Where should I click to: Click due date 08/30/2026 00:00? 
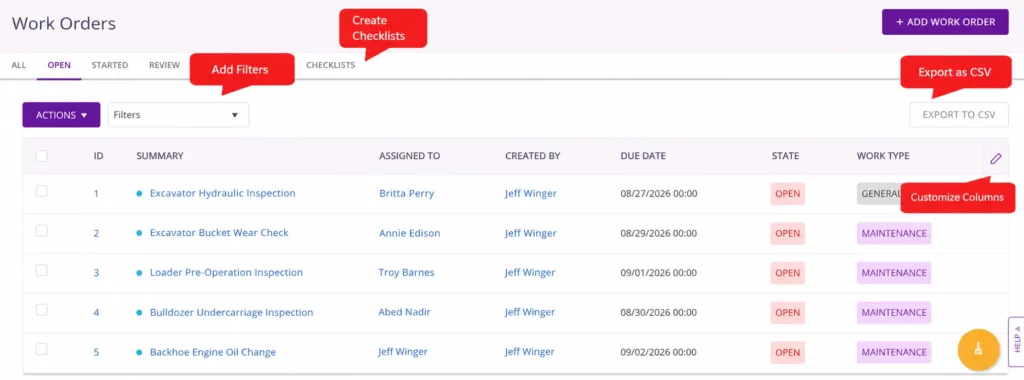pyautogui.click(x=659, y=313)
